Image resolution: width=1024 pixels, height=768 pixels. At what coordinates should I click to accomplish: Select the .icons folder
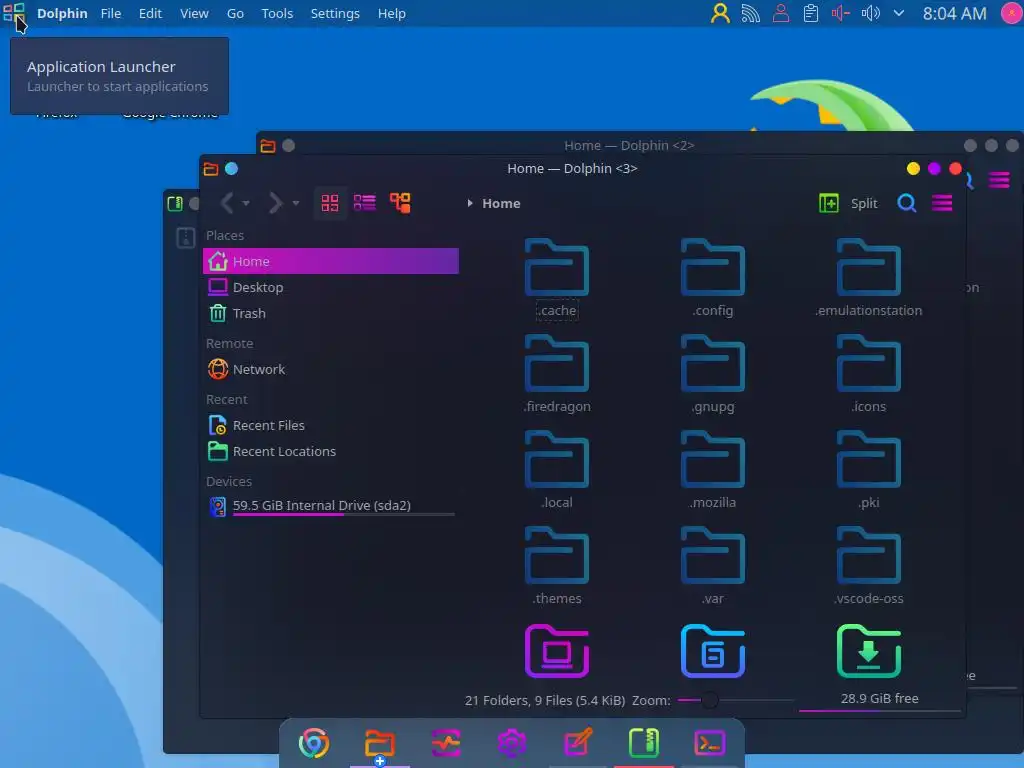869,374
